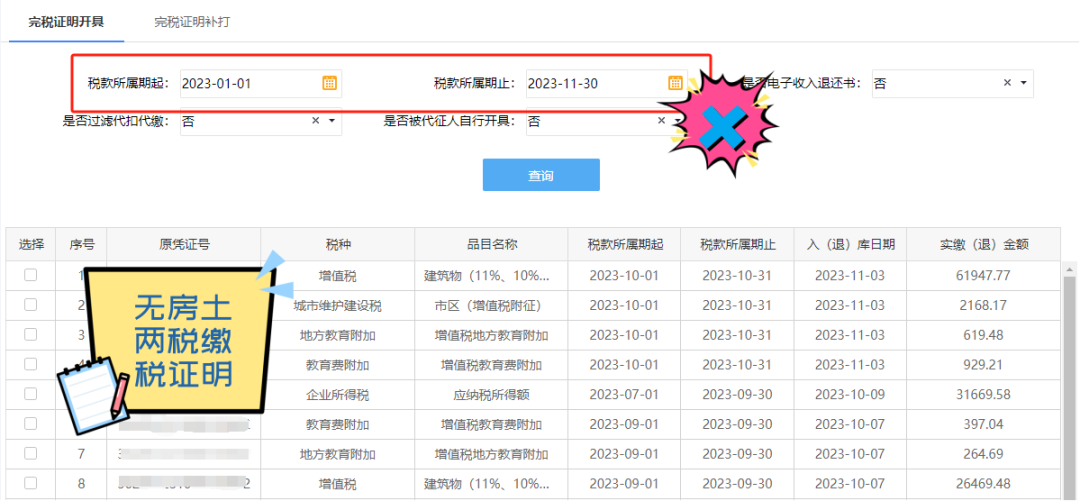Click the amount 264.69
The height and width of the screenshot is (501, 1080).
point(983,454)
